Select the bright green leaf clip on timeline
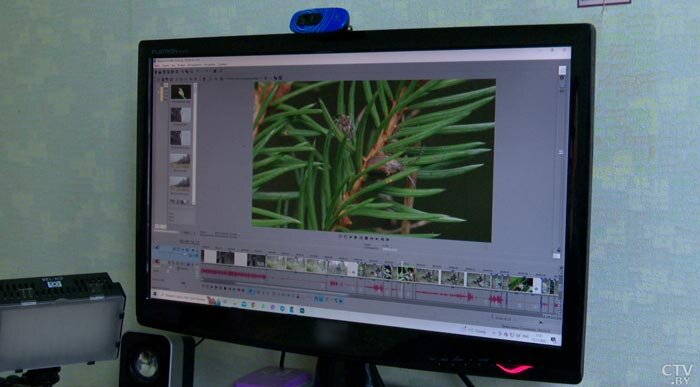This screenshot has width=700, height=387. click(520, 284)
